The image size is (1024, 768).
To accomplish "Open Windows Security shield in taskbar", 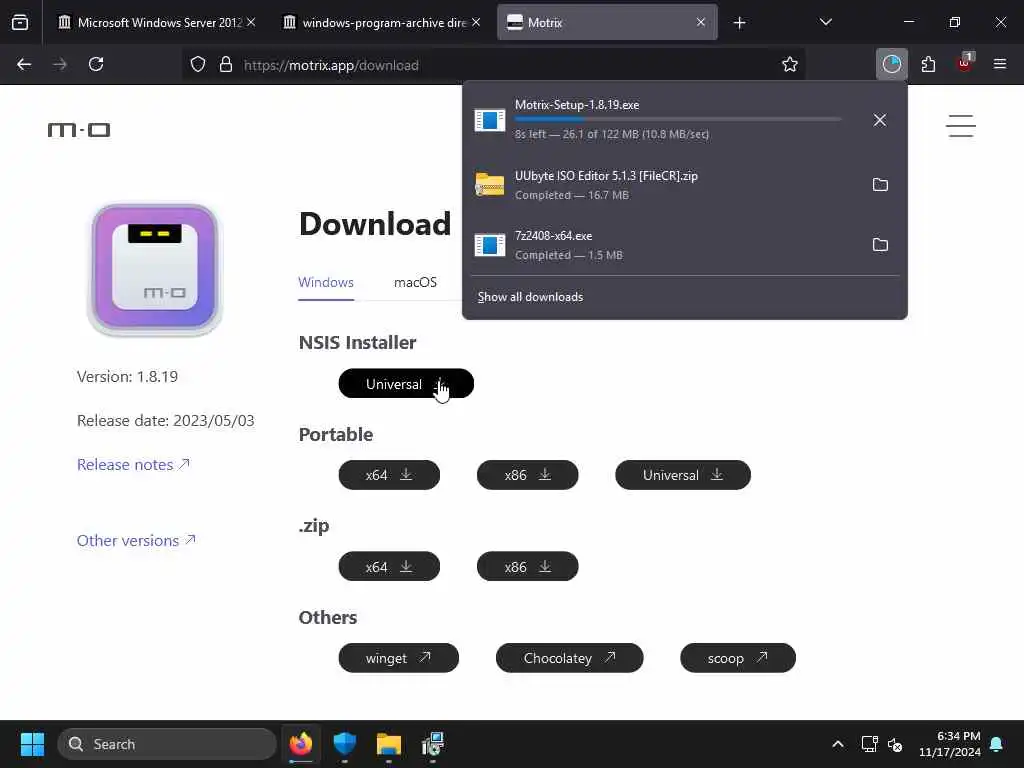I will click(x=345, y=744).
